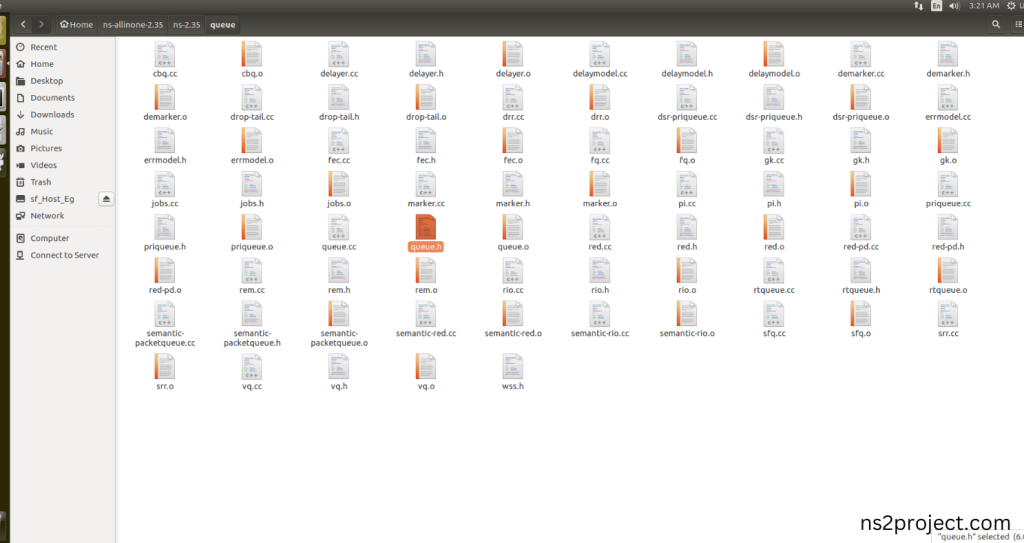Click the sfq.cc file icon
The width and height of the screenshot is (1024, 543).
774,314
